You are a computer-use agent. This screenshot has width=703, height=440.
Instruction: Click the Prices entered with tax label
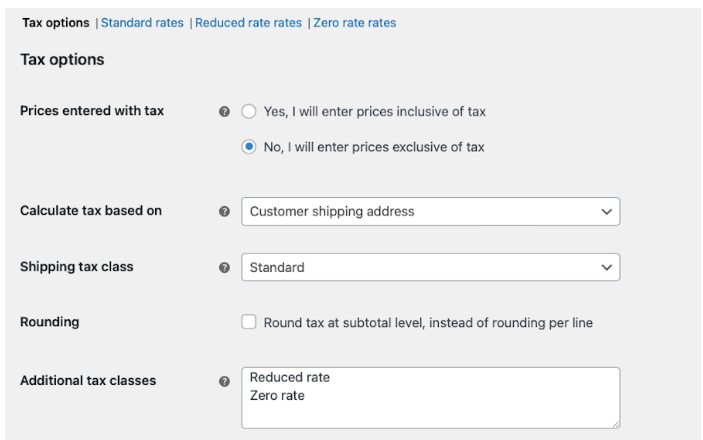tap(92, 111)
